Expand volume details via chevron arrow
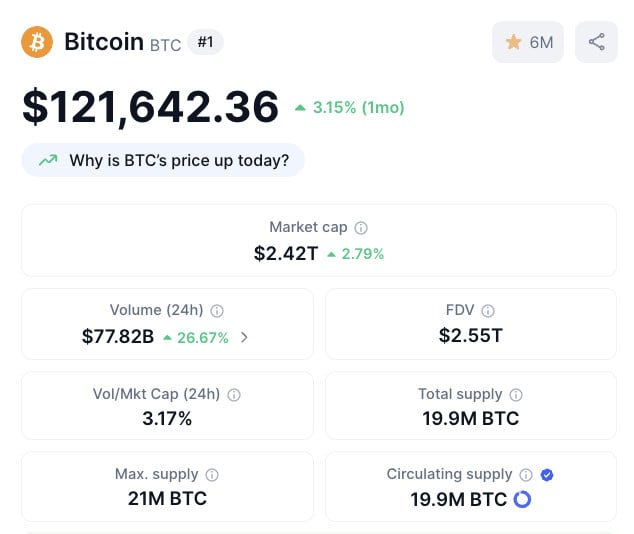This screenshot has height=534, width=634. click(244, 337)
